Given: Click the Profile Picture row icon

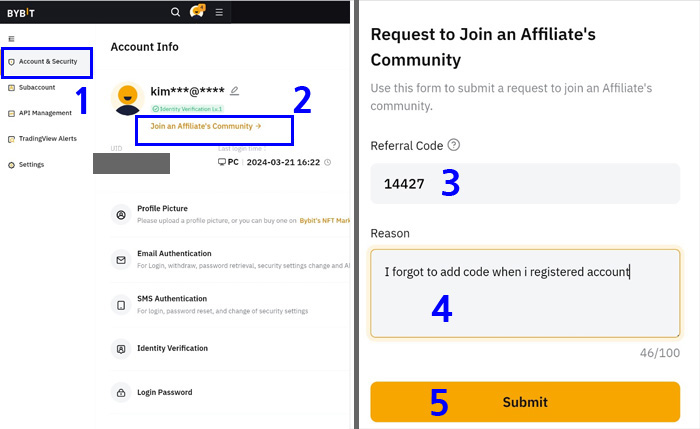Looking at the screenshot, I should [x=121, y=215].
